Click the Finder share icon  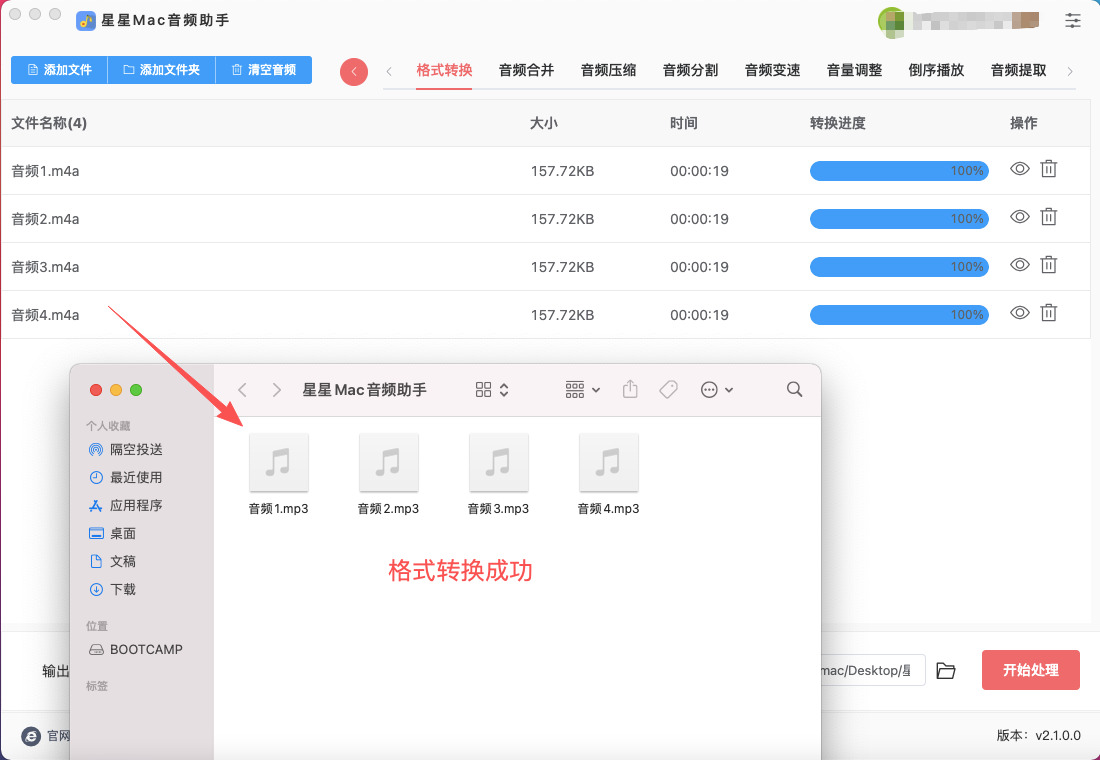tap(630, 390)
